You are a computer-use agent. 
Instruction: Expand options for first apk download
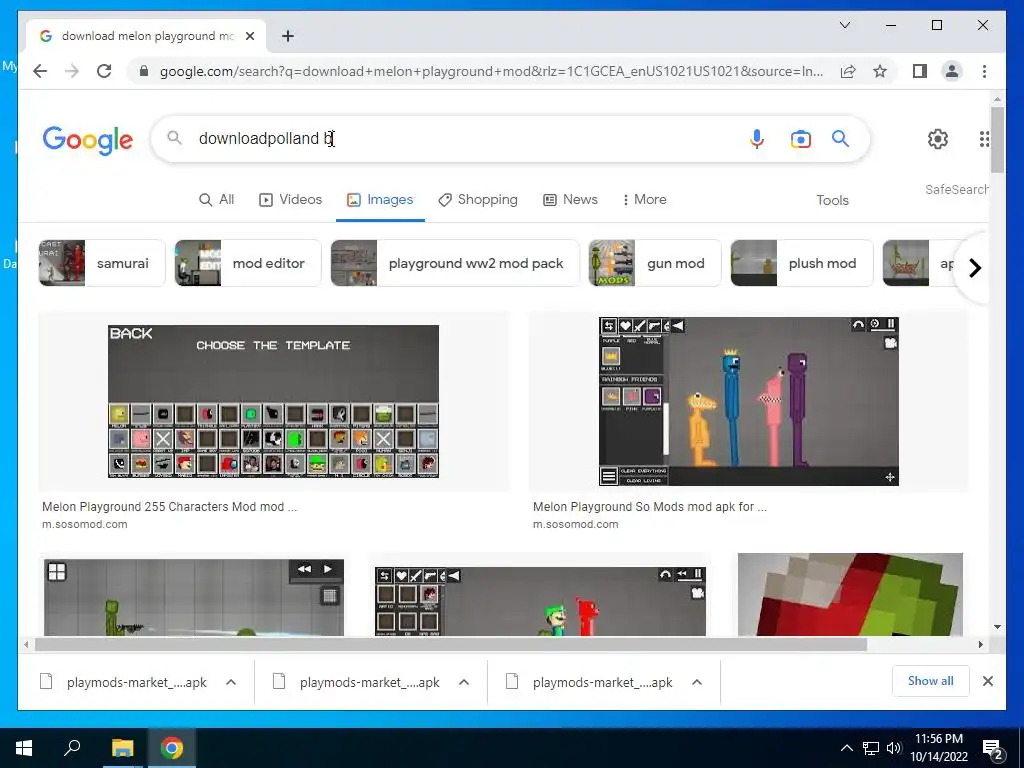(231, 682)
